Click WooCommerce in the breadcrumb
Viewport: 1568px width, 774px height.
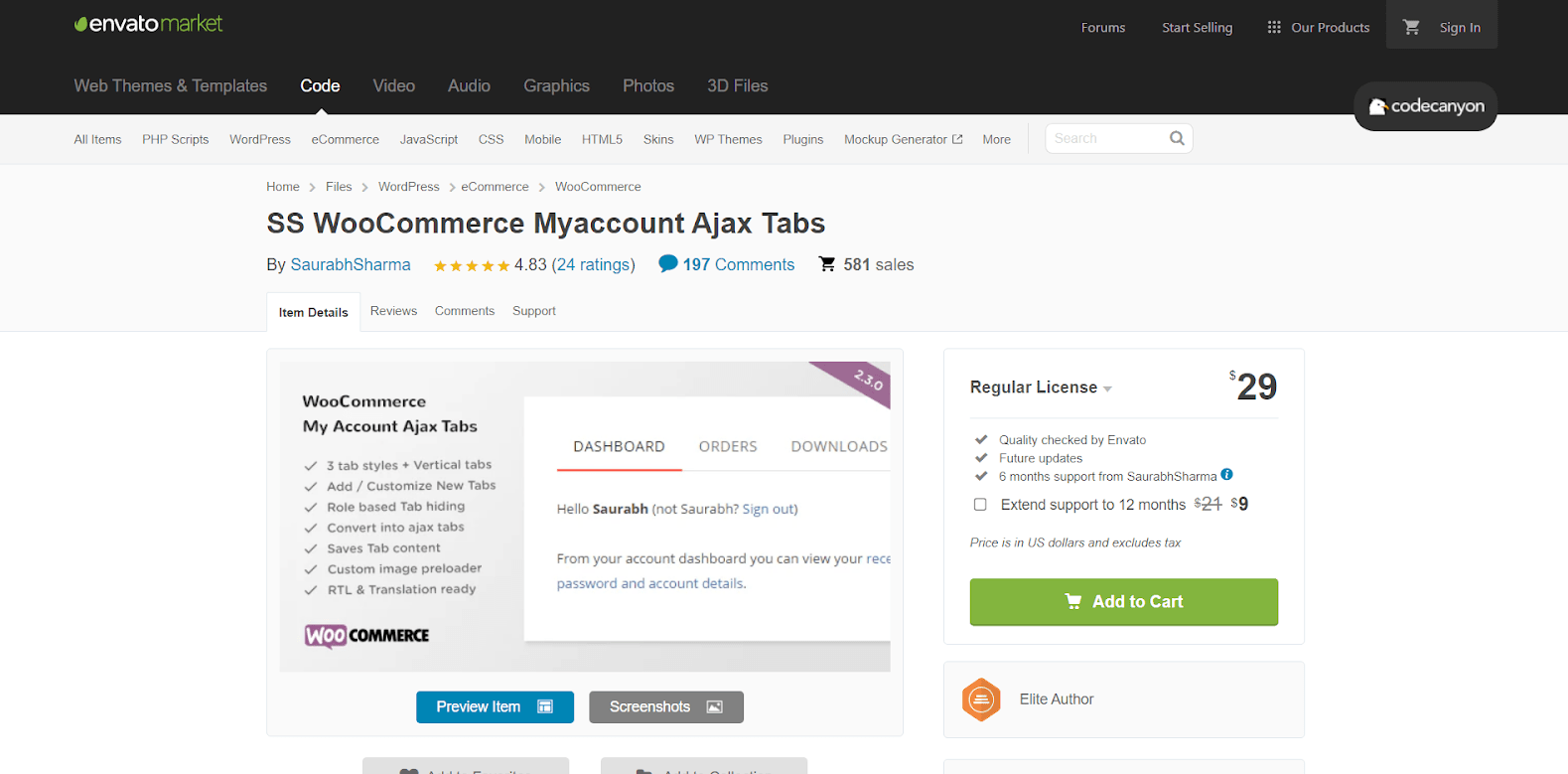[x=598, y=187]
